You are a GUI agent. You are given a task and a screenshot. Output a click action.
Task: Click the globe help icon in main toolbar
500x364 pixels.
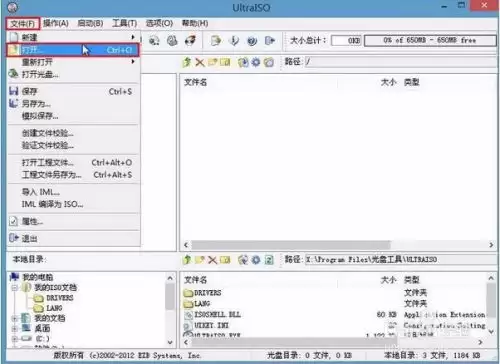coord(252,41)
